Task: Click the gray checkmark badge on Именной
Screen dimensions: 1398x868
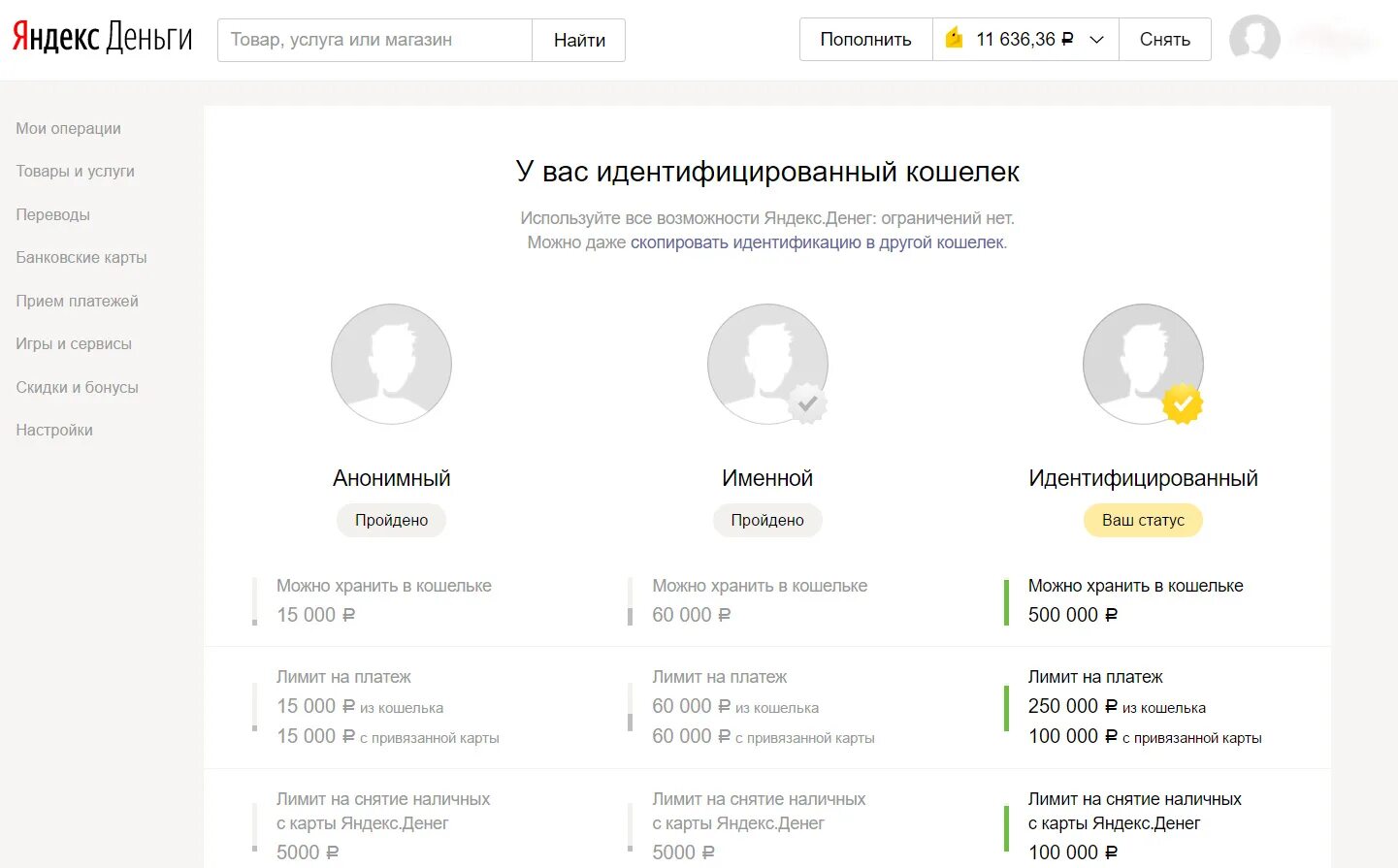Action: click(x=807, y=403)
